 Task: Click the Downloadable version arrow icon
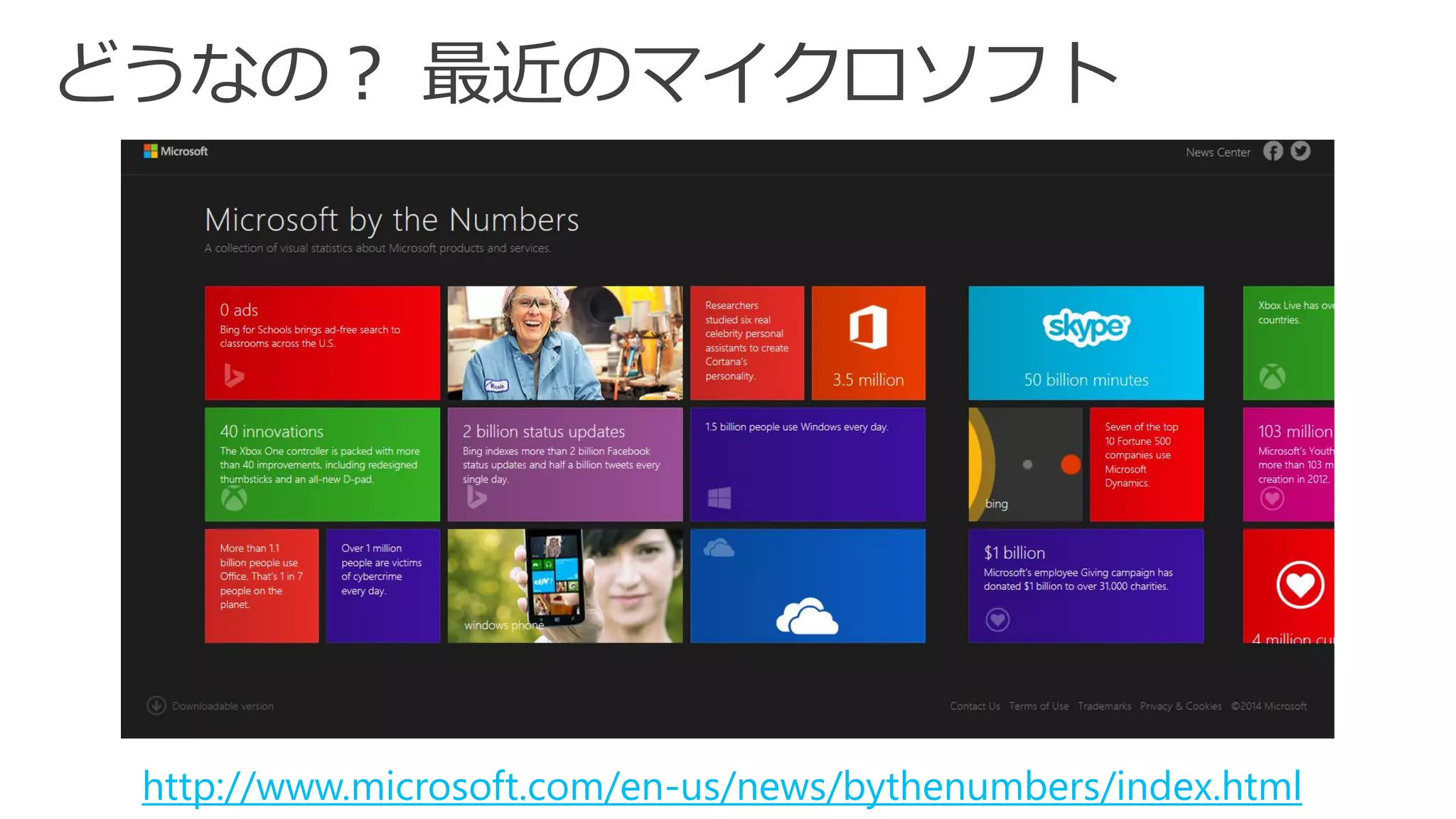click(156, 705)
